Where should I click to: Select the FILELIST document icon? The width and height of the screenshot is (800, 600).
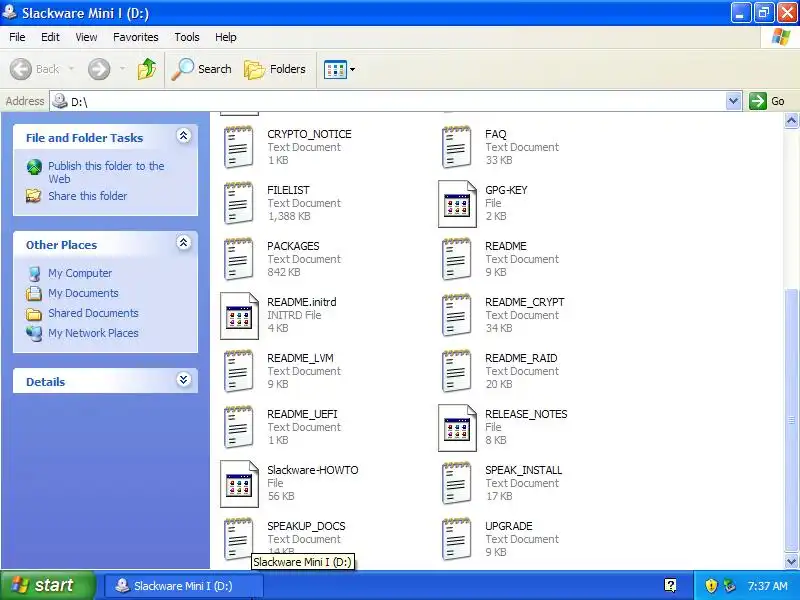pos(239,203)
